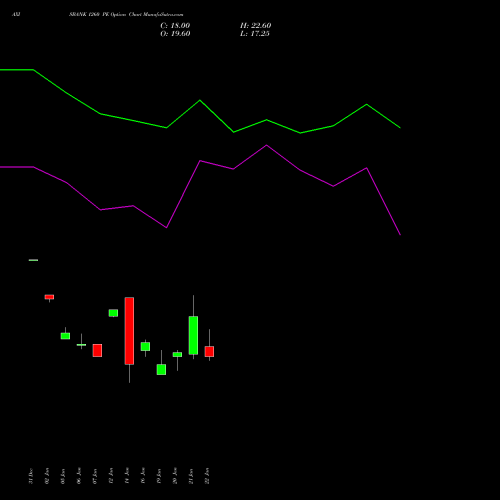The width and height of the screenshot is (500, 500).
Task: Select the tall green candle above 21 Jan
Action: click(x=193, y=335)
